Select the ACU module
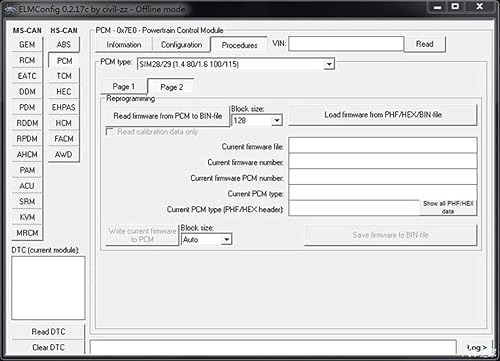The image size is (500, 361). [27, 186]
